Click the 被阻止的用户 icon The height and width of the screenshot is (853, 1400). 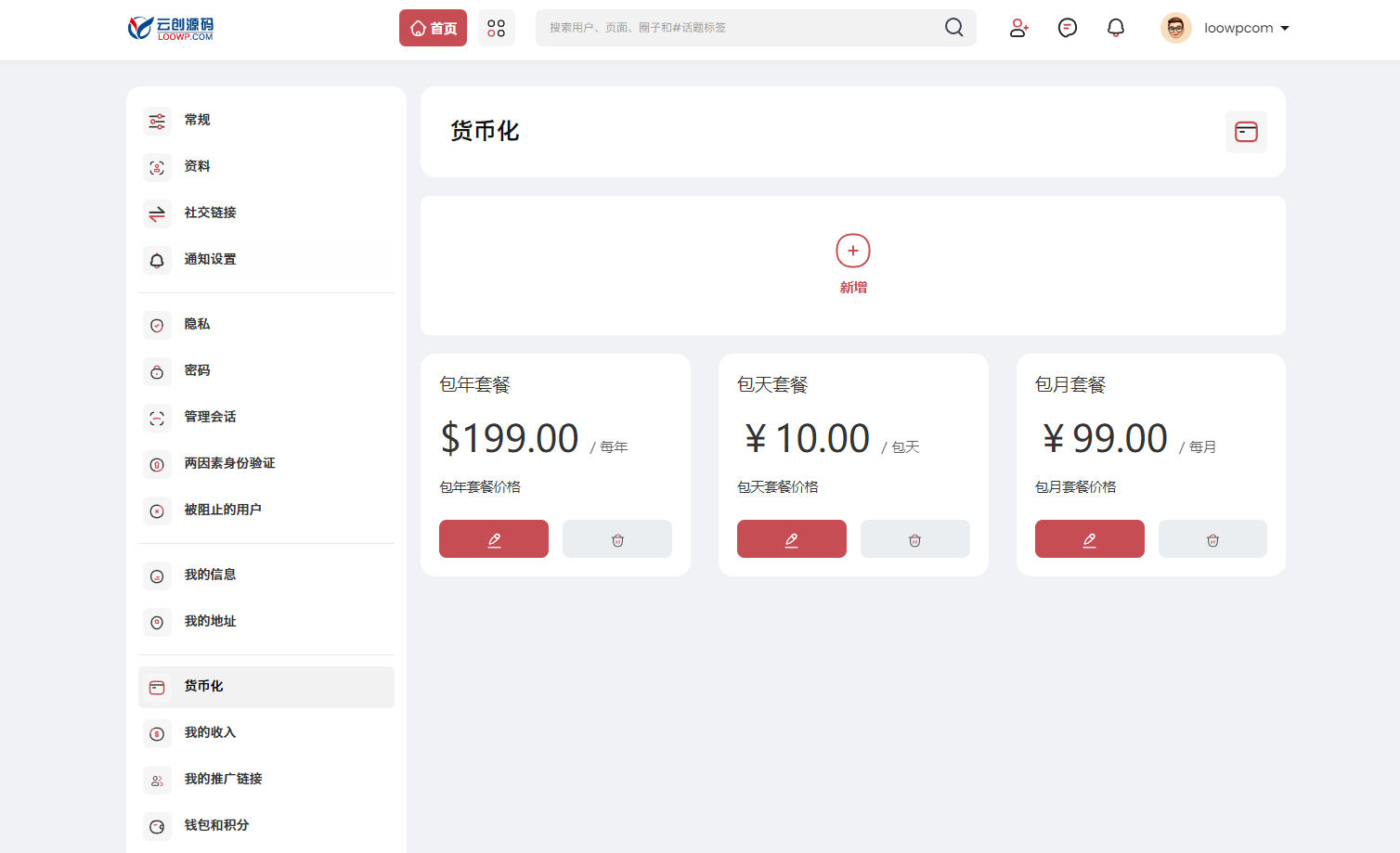click(x=157, y=511)
